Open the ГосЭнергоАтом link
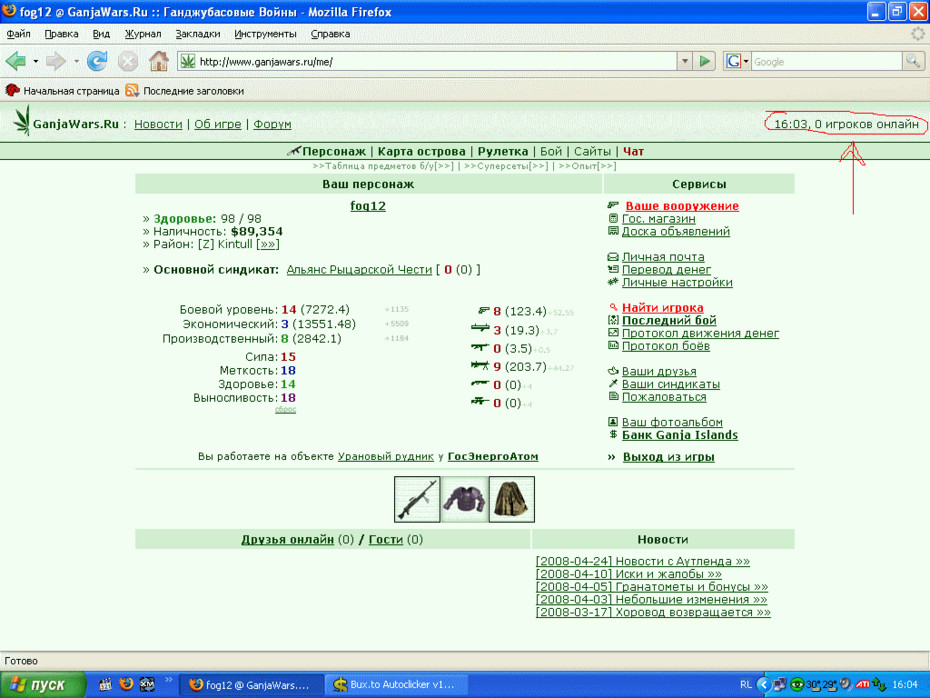 coord(493,456)
